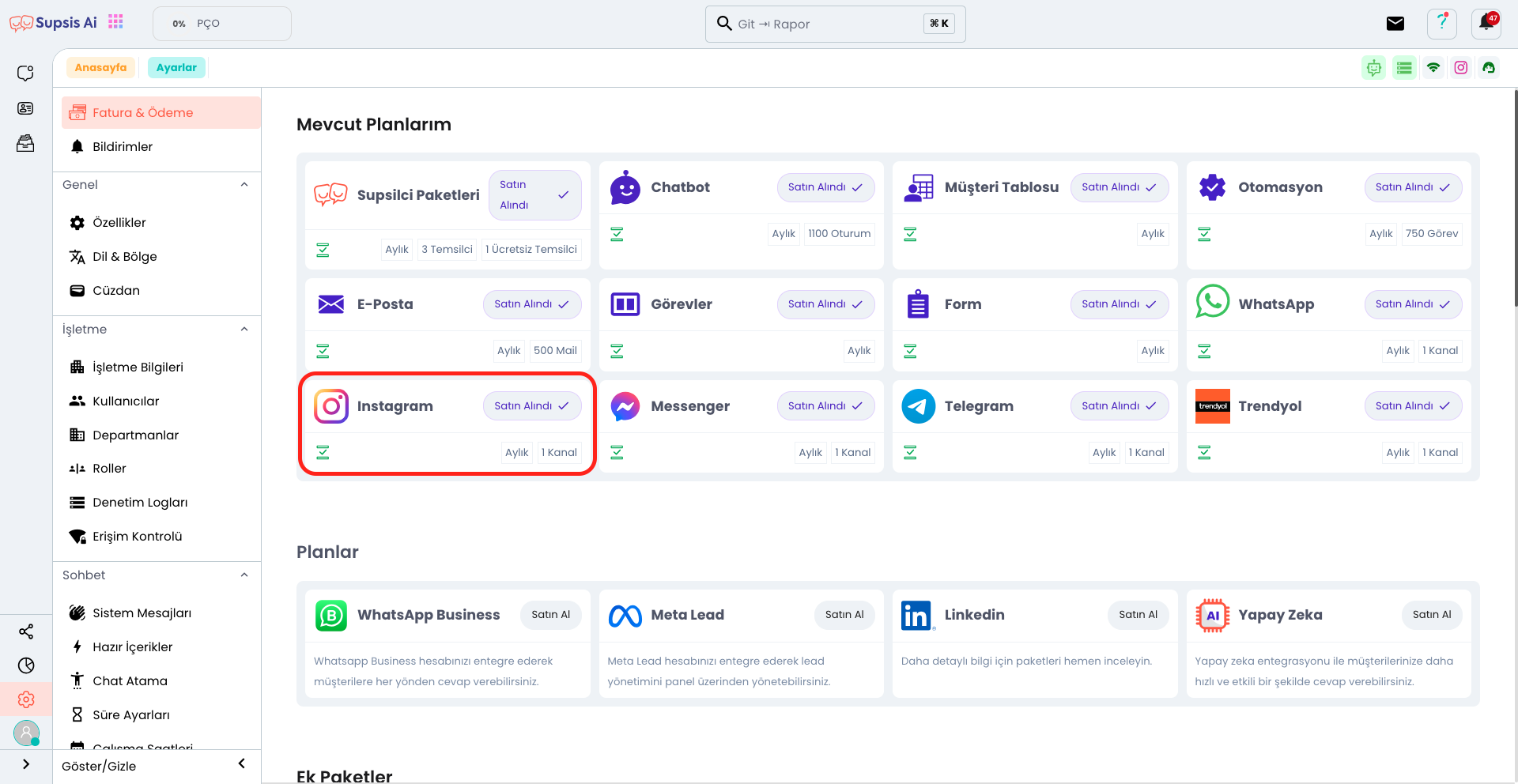The width and height of the screenshot is (1518, 784).
Task: Click the Trendyol plan card's logo
Action: pyautogui.click(x=1212, y=406)
